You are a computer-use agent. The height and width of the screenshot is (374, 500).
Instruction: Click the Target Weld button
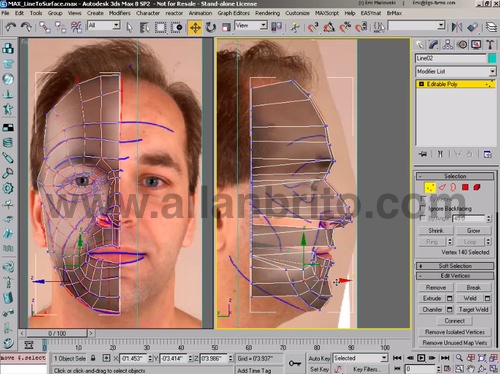click(x=473, y=309)
